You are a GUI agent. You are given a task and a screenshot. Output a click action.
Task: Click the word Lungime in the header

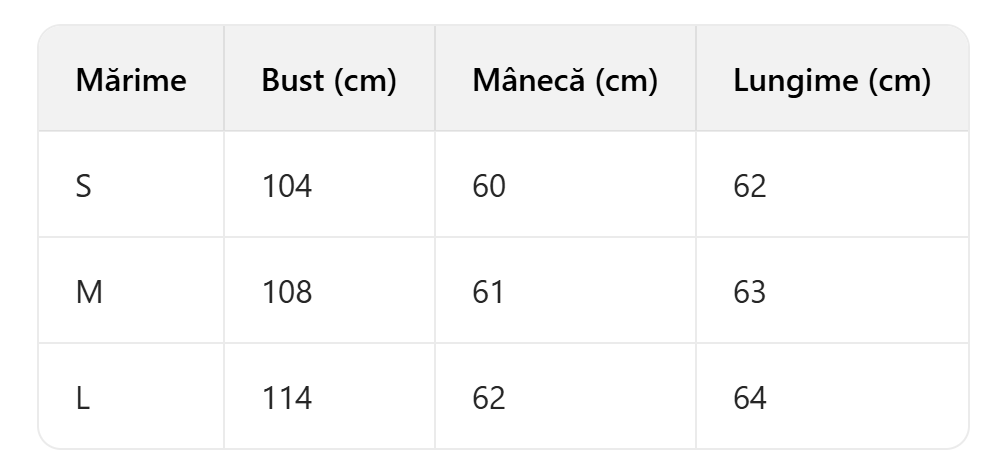coord(795,81)
